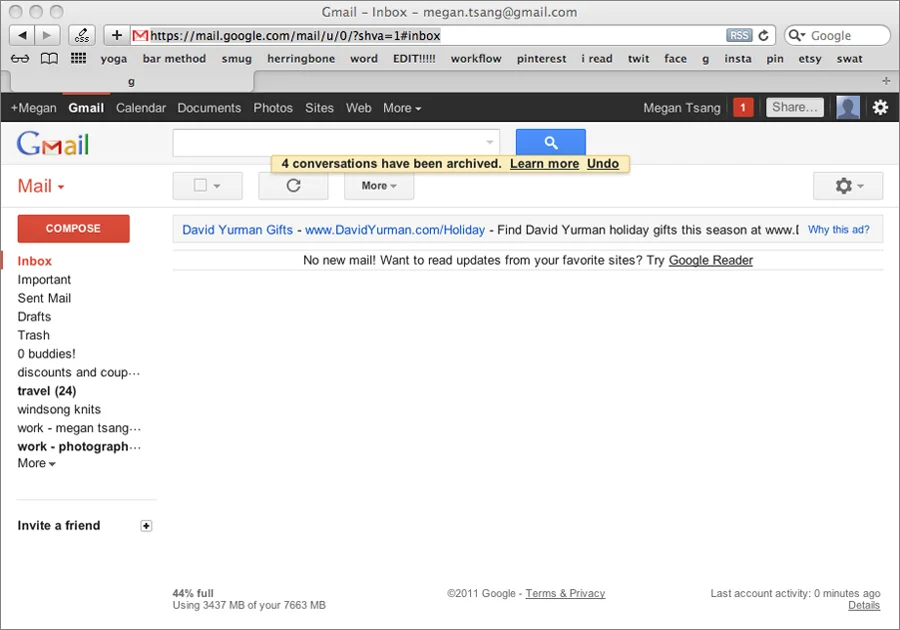Click the RSS badge in address bar

pos(739,36)
